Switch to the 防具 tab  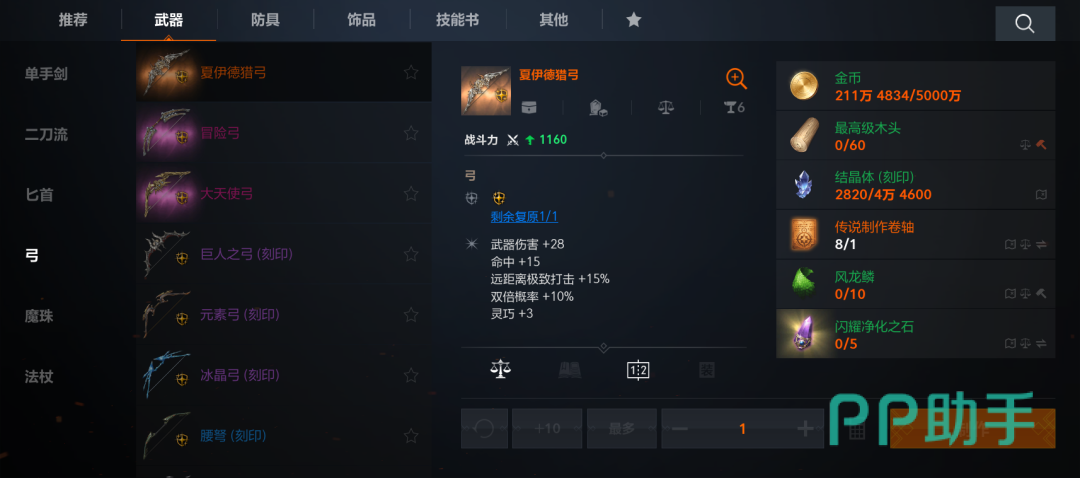point(265,20)
